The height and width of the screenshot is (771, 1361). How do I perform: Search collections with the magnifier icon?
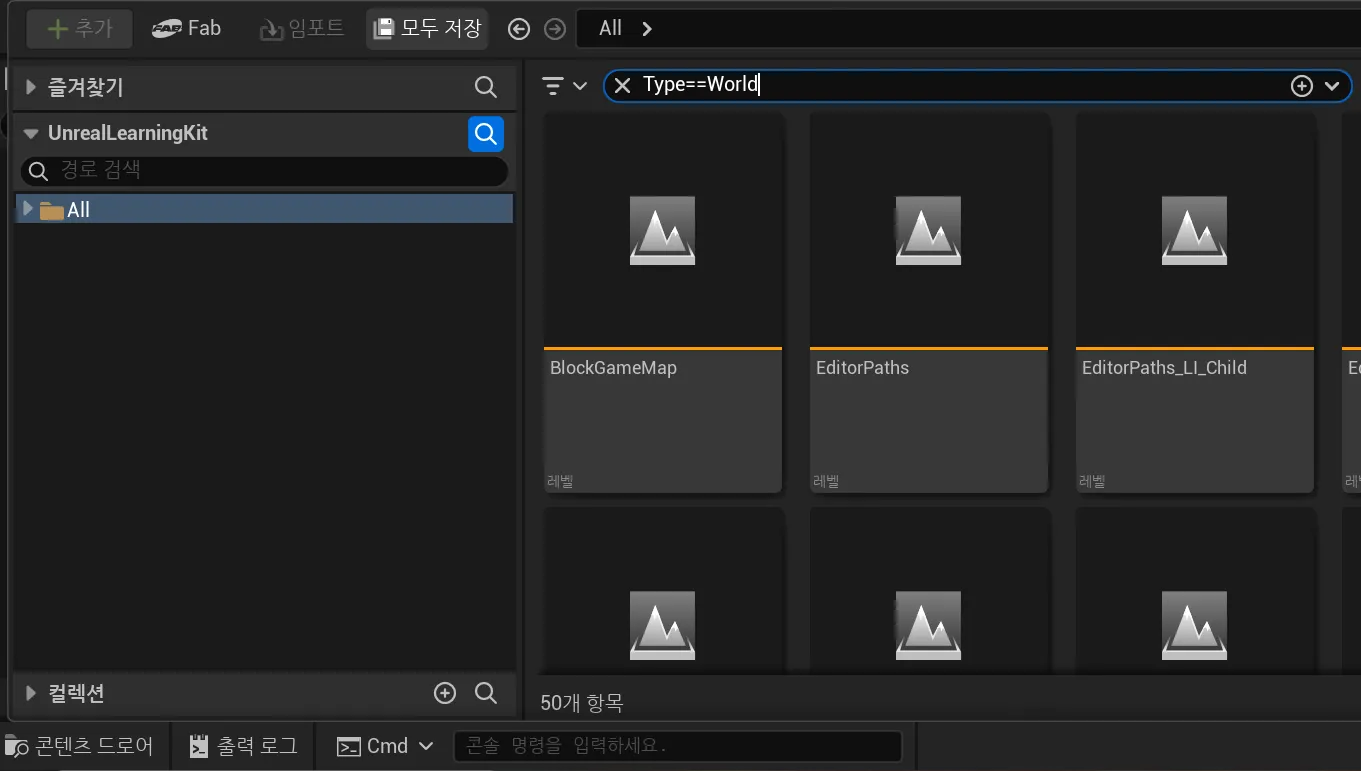[x=486, y=693]
